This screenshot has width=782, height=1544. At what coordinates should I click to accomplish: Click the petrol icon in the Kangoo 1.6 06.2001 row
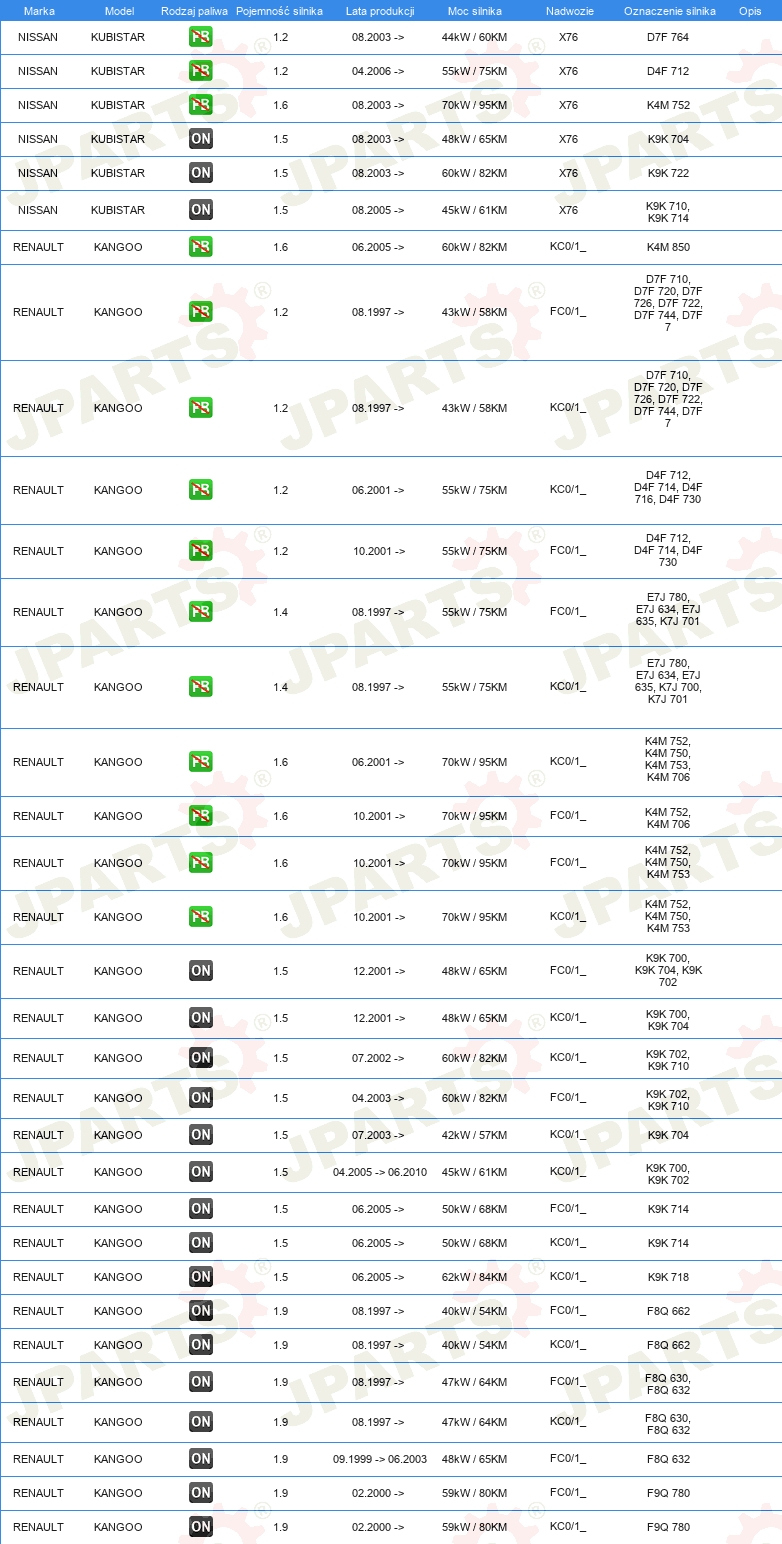coord(201,762)
